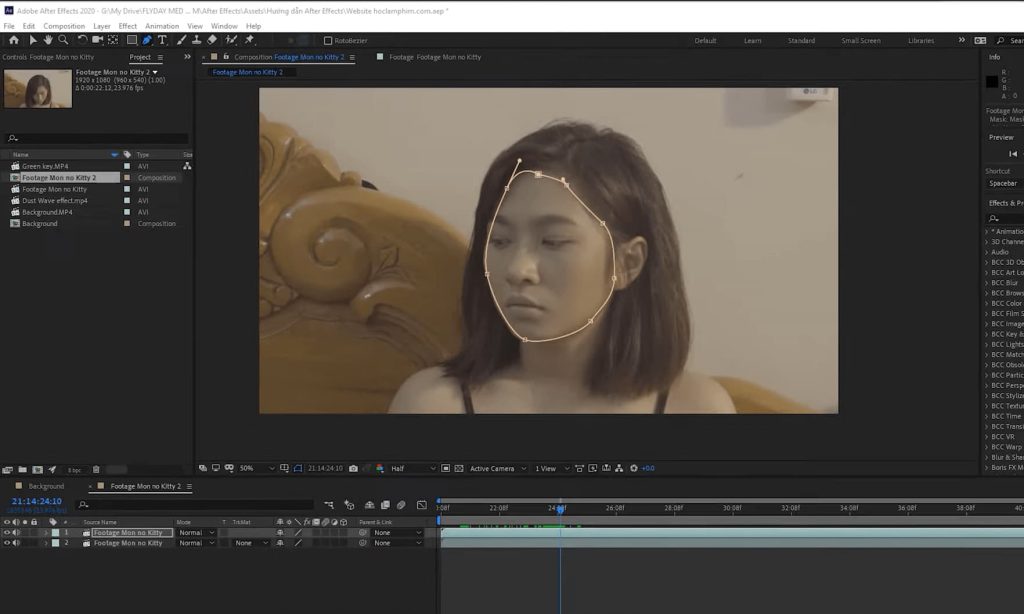Take a snapshot of the composition
This screenshot has height=614, width=1024.
click(x=353, y=467)
